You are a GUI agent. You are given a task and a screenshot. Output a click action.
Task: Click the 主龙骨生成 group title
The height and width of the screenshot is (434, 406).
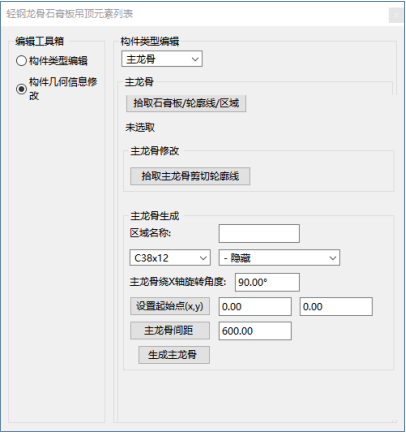tap(155, 216)
